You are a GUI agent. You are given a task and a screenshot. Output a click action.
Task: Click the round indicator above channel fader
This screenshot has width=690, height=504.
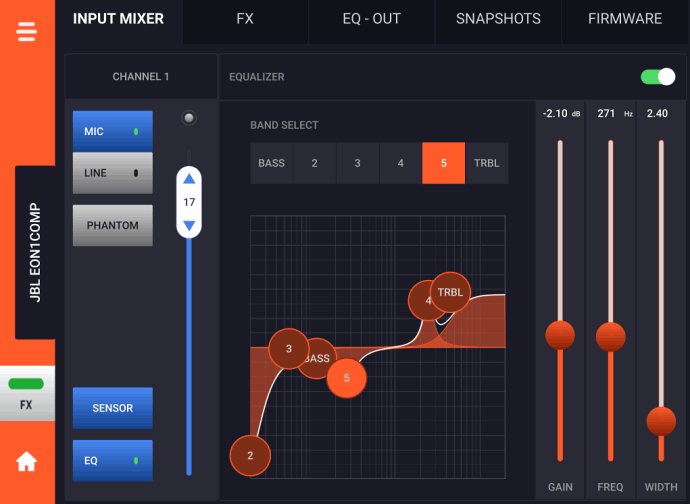(x=189, y=118)
